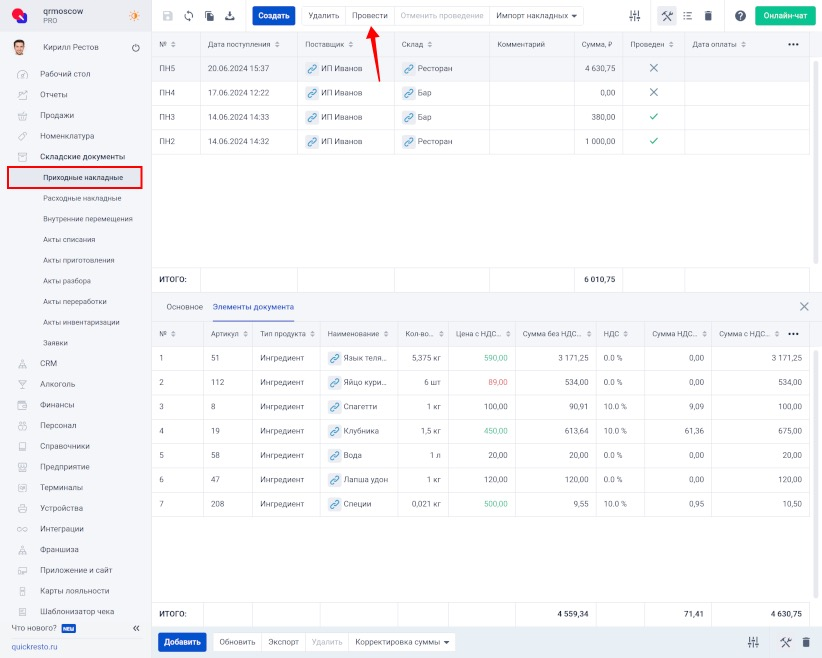822x658 pixels.
Task: Click the Создать button
Action: coord(274,16)
